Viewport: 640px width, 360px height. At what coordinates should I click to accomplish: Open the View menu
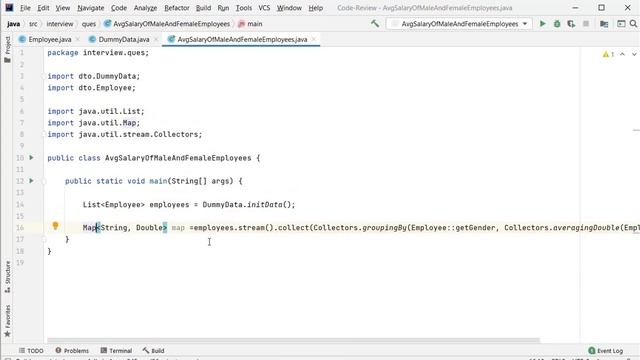(62, 8)
